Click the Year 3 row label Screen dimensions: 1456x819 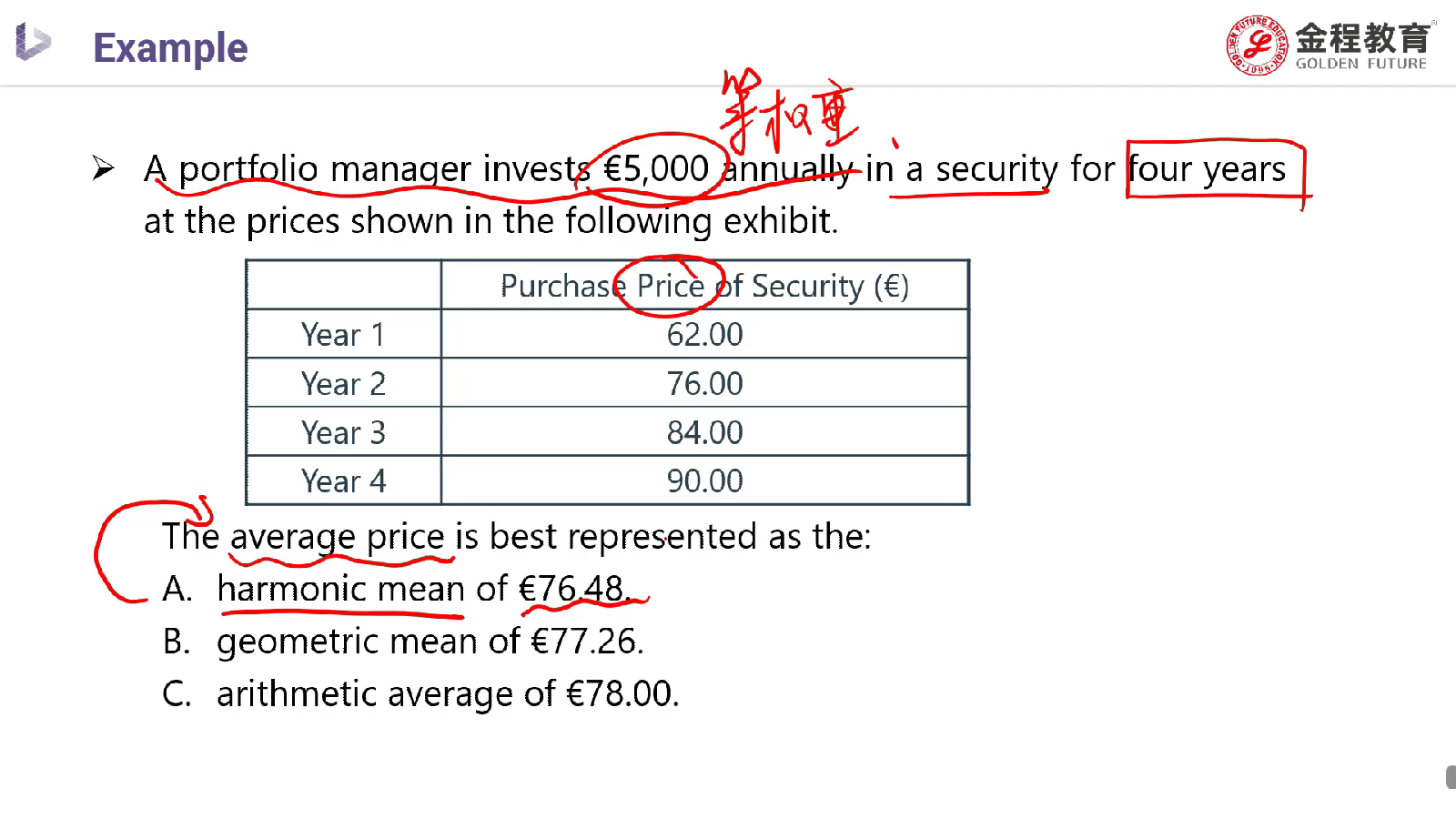(x=343, y=433)
